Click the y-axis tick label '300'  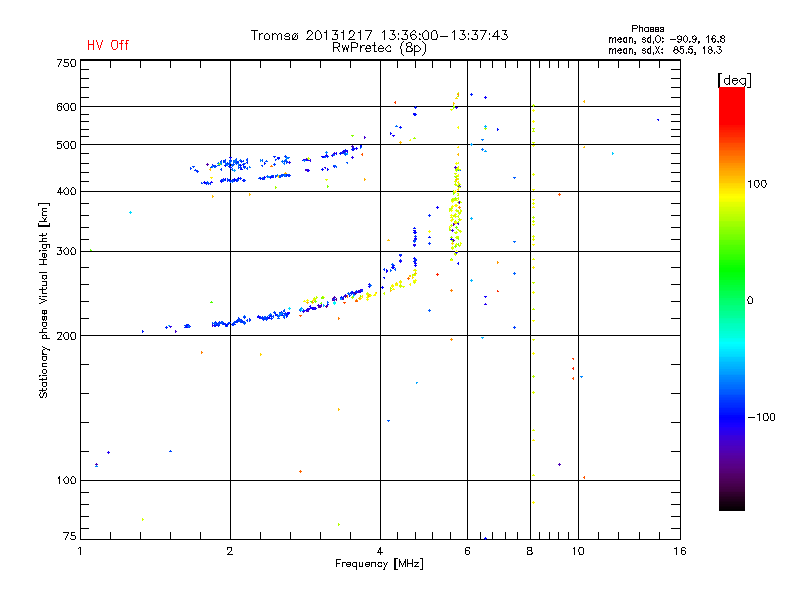66,252
